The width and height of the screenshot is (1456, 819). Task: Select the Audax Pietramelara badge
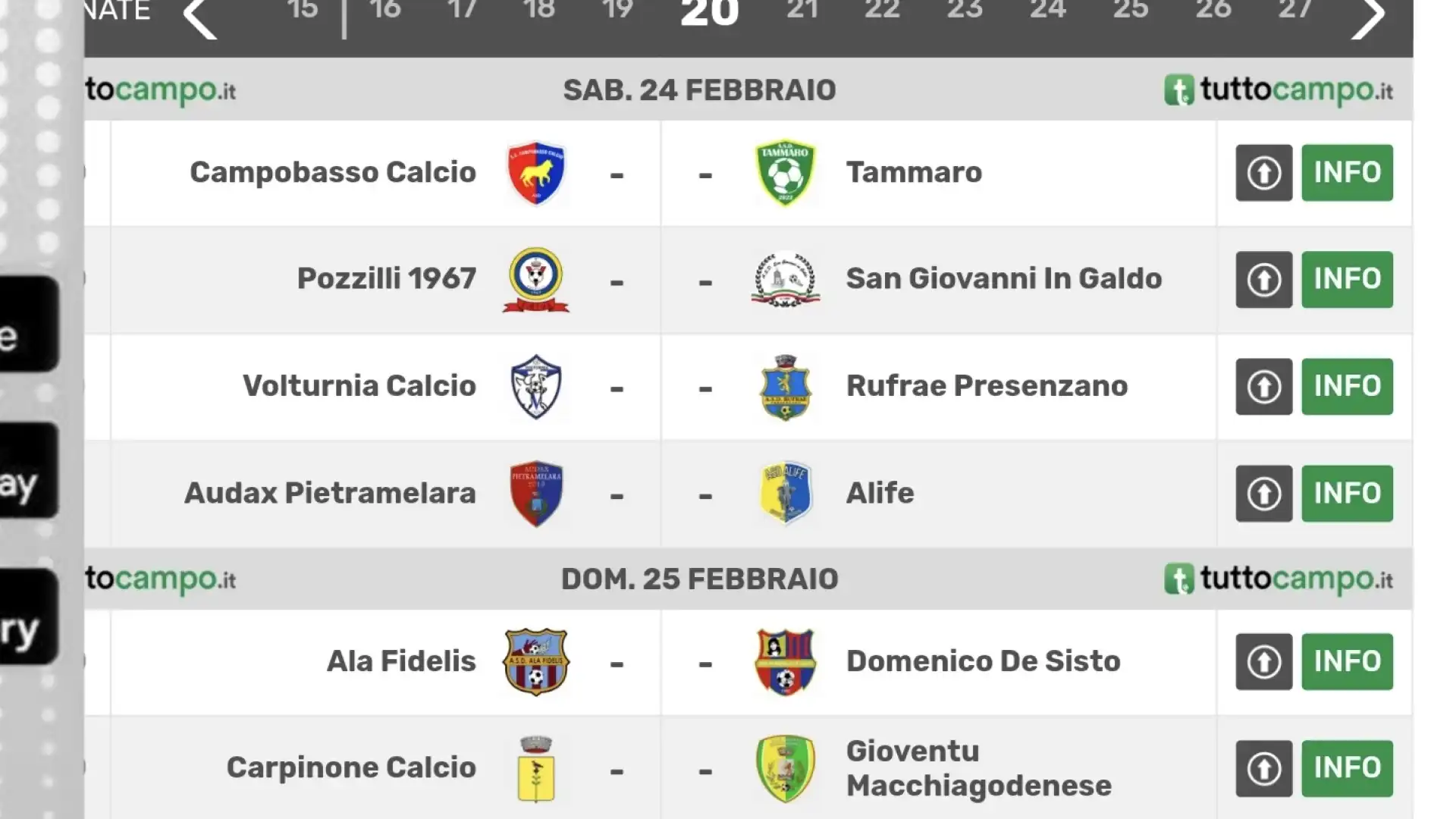click(536, 494)
